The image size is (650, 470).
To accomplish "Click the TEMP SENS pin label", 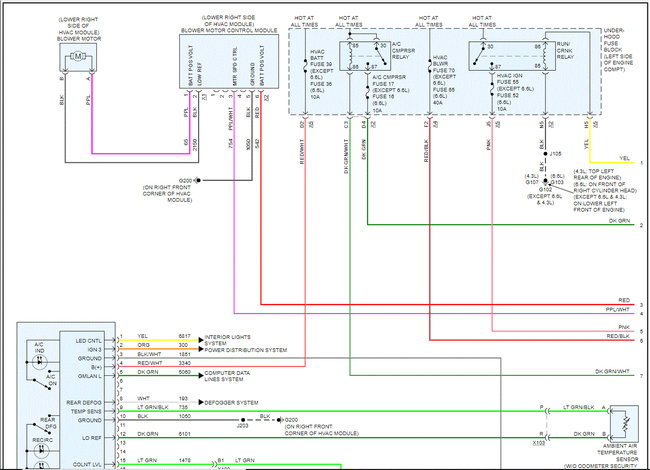I will (86, 411).
